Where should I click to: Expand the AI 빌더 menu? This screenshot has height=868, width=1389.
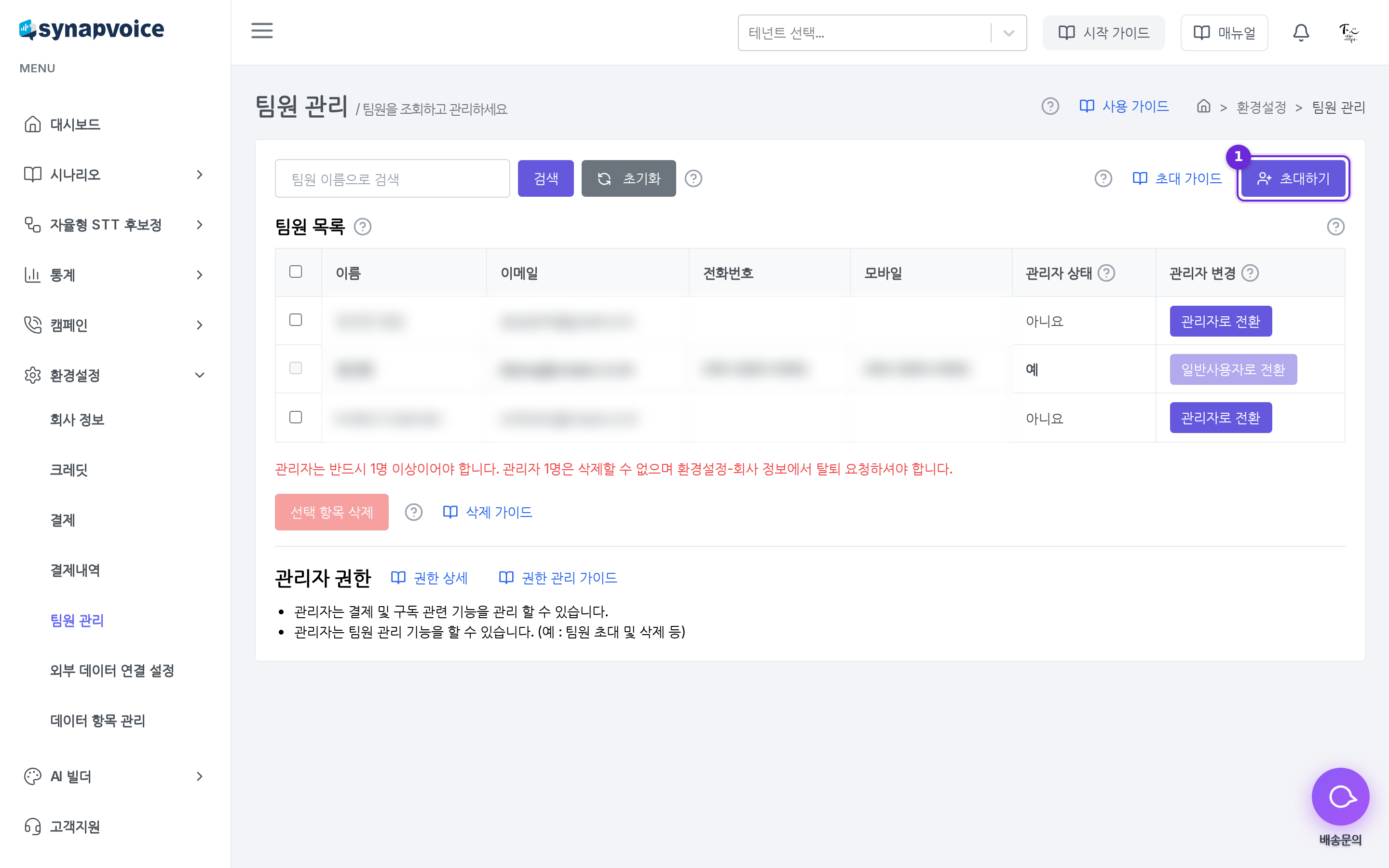pyautogui.click(x=115, y=776)
